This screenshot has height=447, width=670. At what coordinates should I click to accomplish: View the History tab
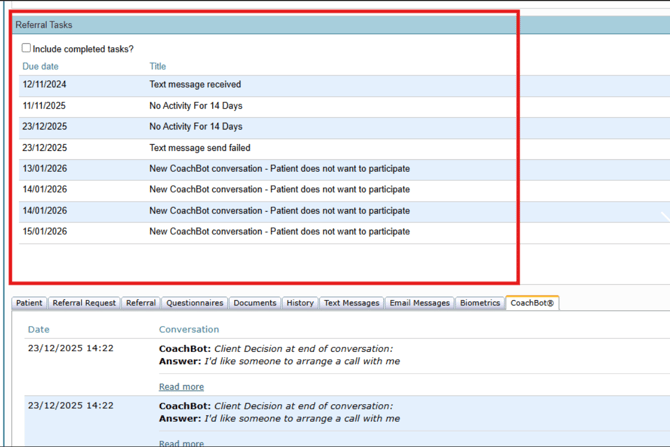pos(300,303)
